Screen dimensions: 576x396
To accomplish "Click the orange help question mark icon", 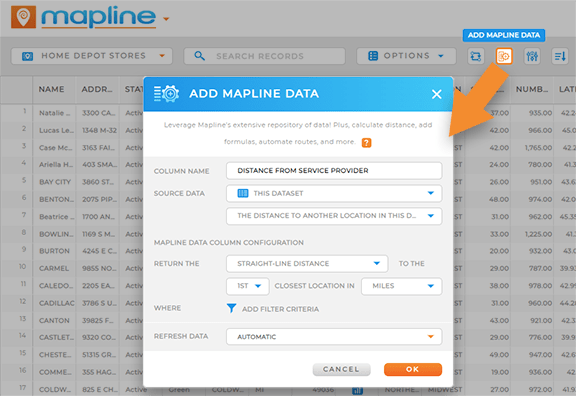I will tap(366, 143).
